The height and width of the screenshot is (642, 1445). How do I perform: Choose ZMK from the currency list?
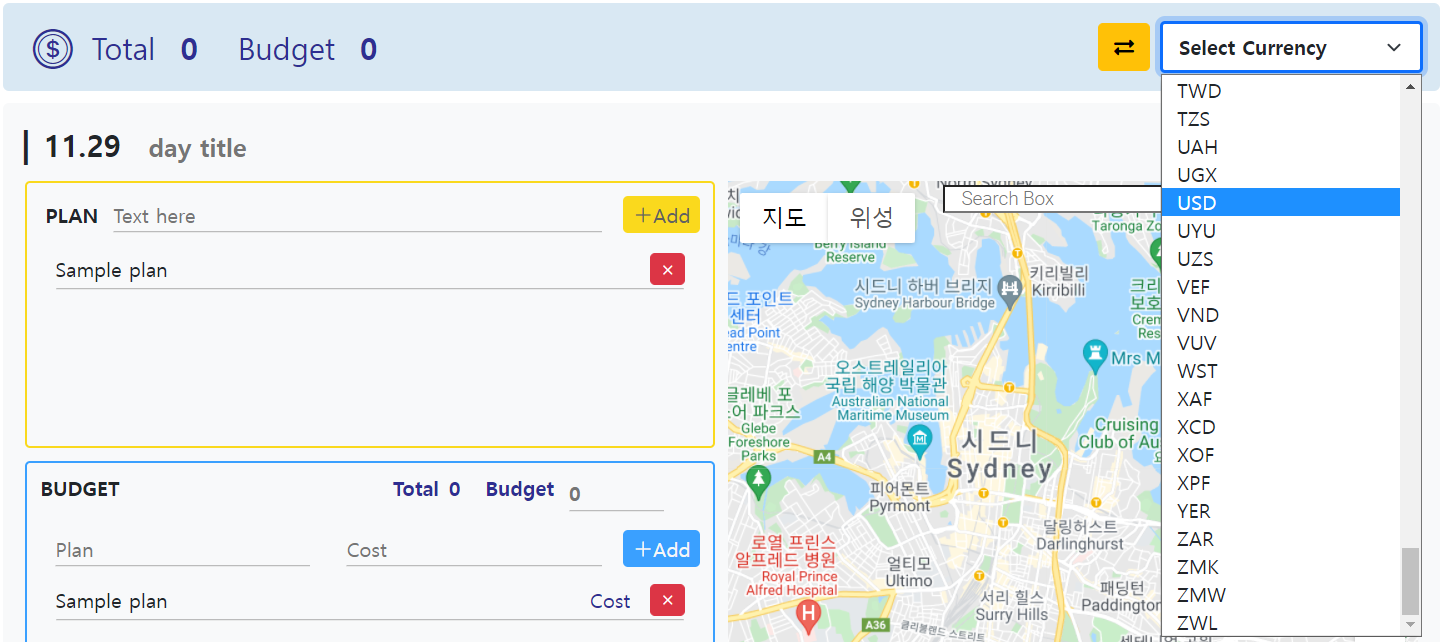point(1281,566)
